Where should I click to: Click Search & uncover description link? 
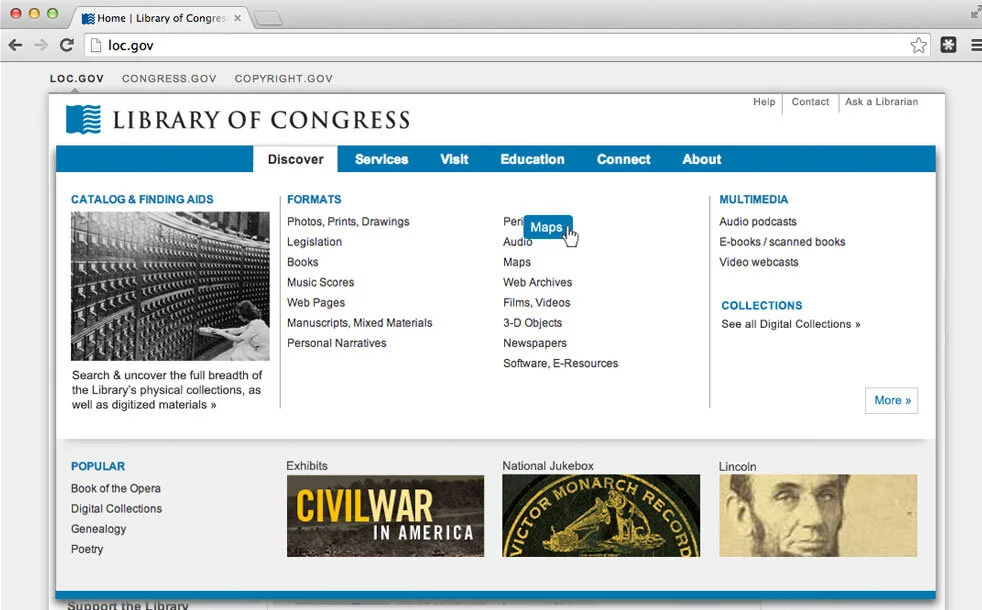pos(167,390)
